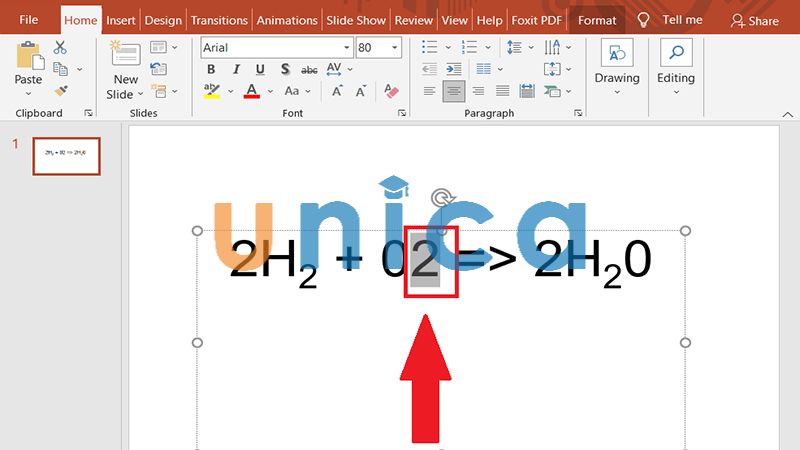The height and width of the screenshot is (450, 800).
Task: Click the Tell me lightbulb icon
Action: [643, 20]
